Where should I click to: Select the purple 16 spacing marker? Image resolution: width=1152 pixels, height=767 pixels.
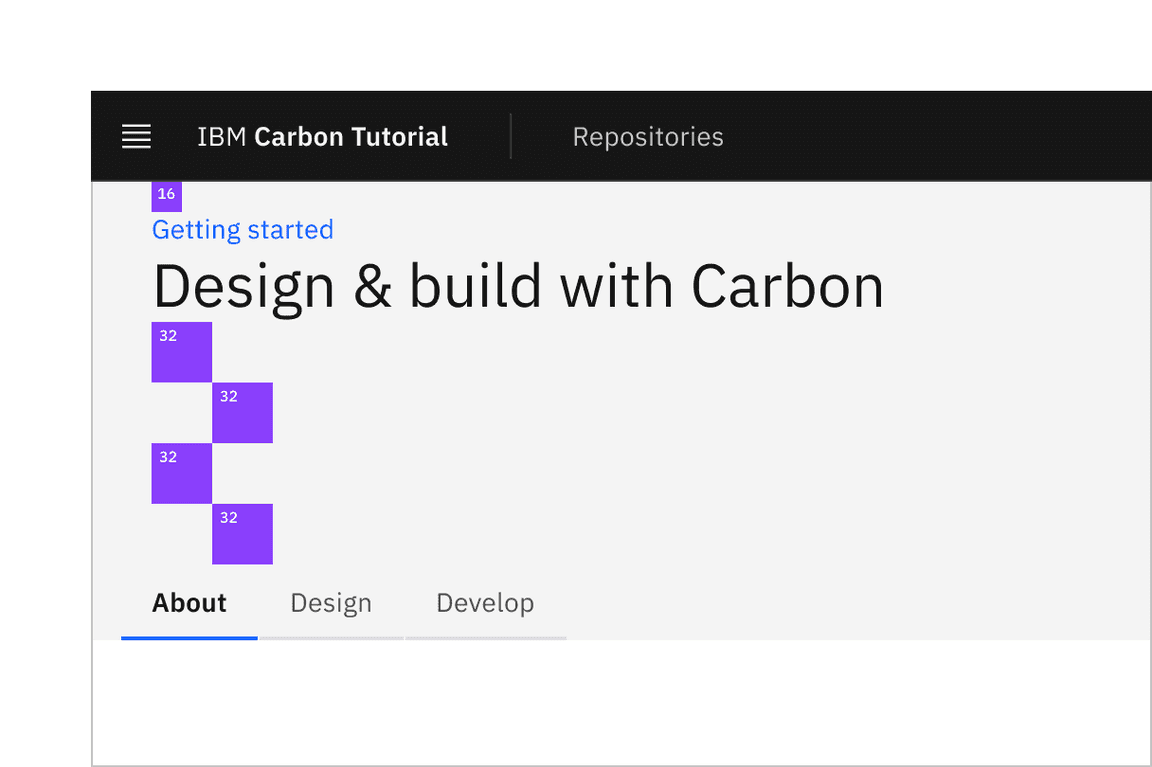pos(166,196)
